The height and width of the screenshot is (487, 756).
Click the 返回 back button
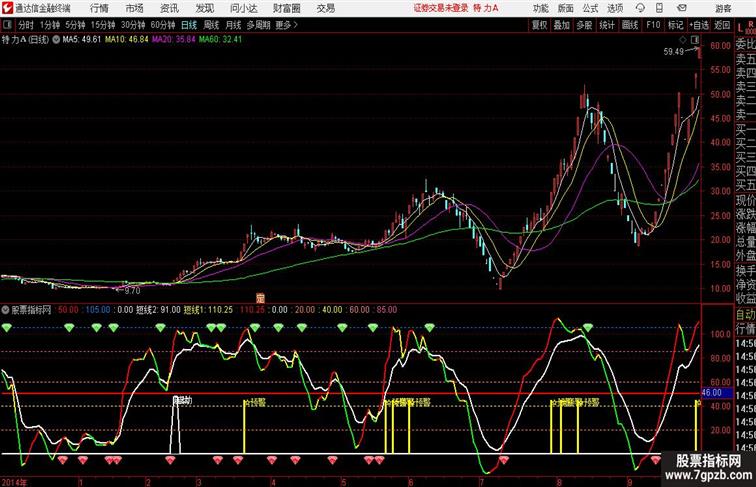[722, 25]
